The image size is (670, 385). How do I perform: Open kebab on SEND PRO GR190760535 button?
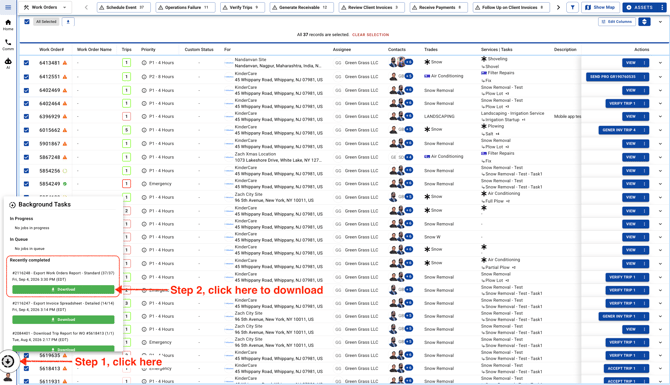(644, 77)
